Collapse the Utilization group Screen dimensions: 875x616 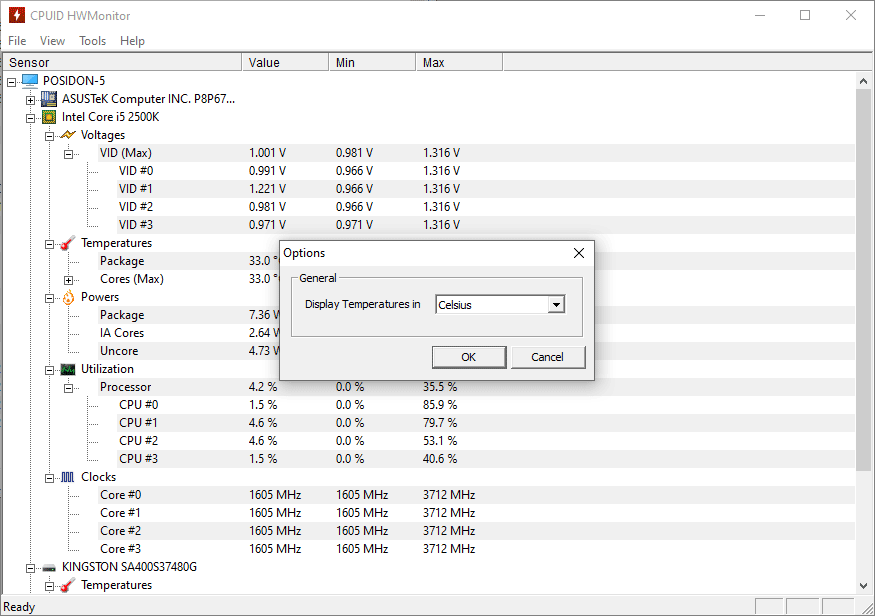pos(49,370)
